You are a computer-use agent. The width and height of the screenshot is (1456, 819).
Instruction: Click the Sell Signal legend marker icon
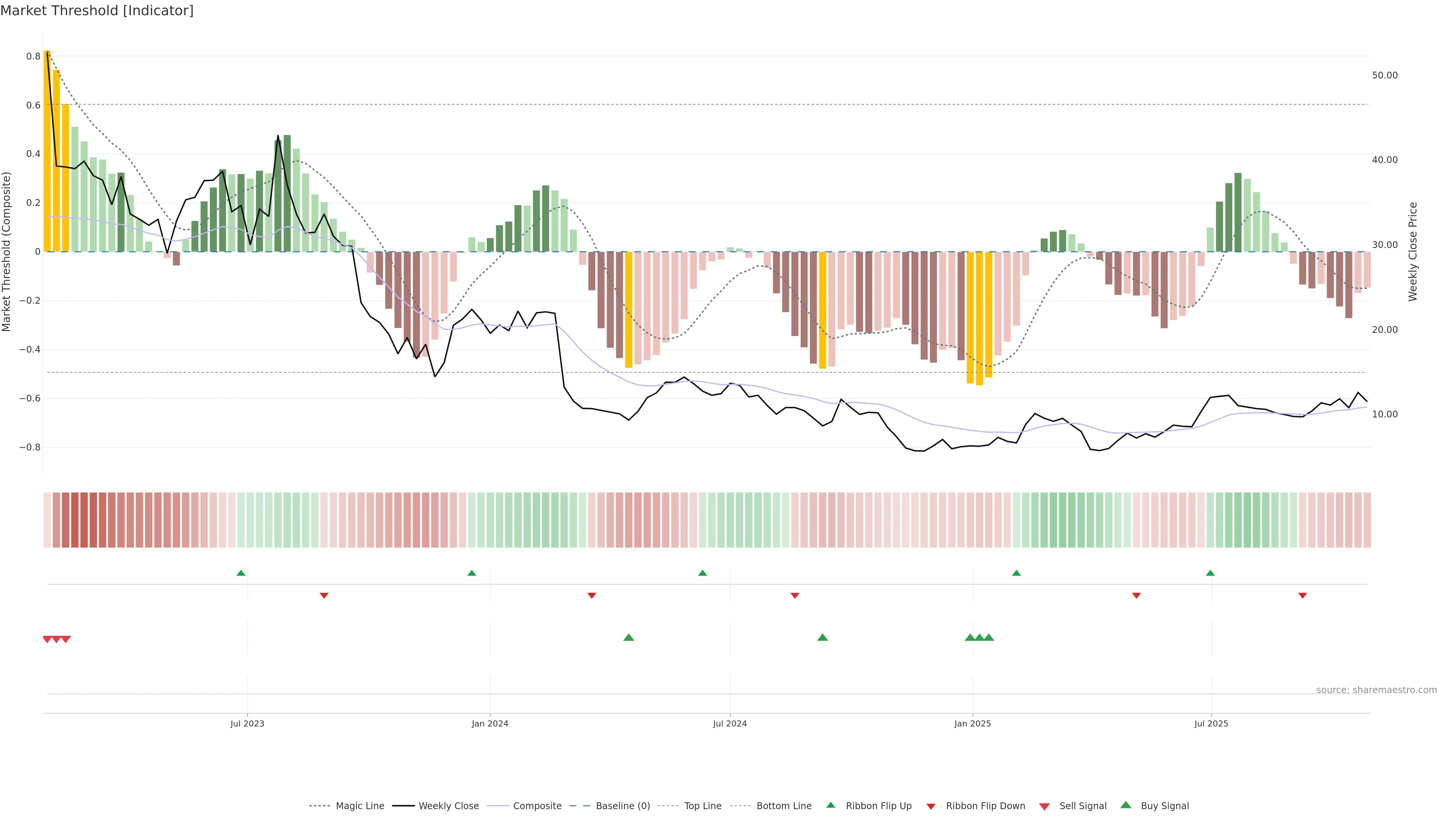tap(1044, 806)
